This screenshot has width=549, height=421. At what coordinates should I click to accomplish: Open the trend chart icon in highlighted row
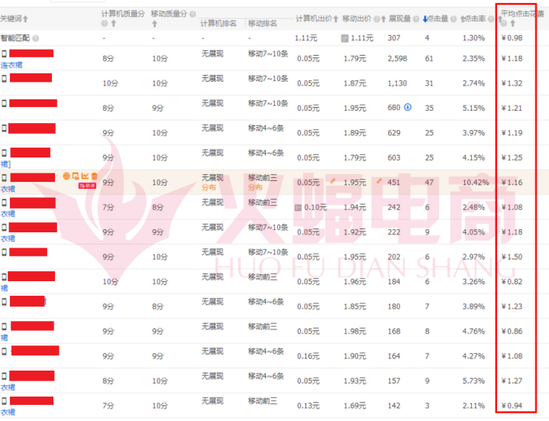point(85,176)
